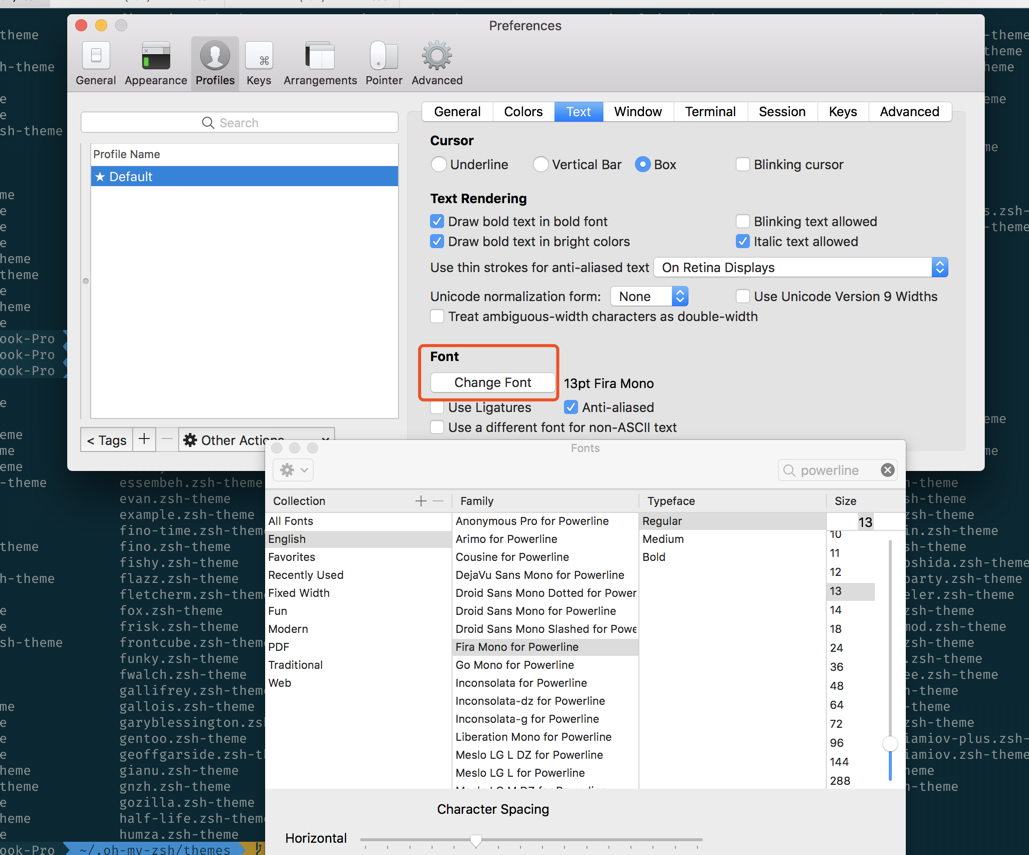This screenshot has height=855, width=1029.
Task: Click the minus button to remove profile
Action: click(x=167, y=440)
